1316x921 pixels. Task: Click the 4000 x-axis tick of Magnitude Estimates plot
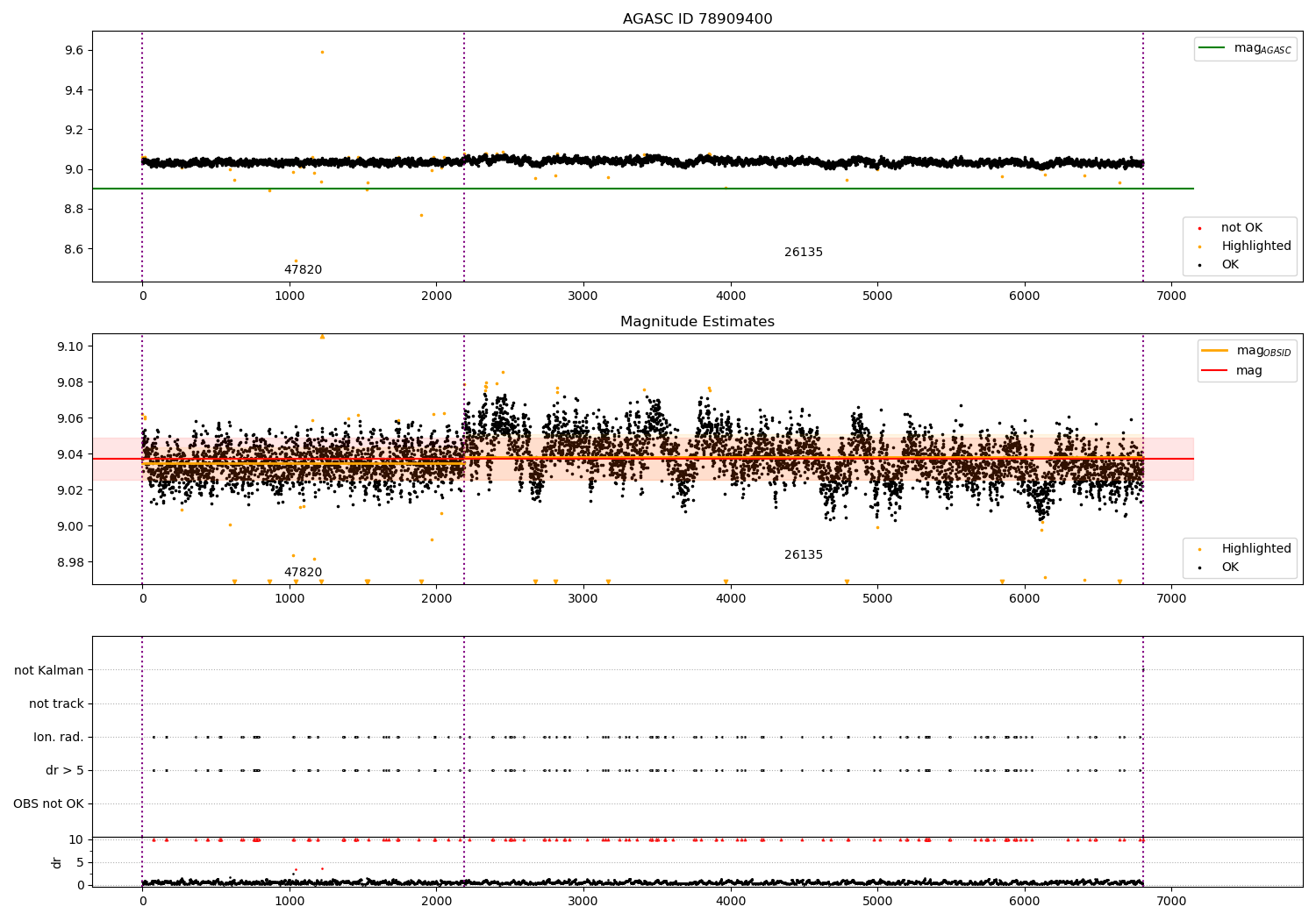point(730,599)
